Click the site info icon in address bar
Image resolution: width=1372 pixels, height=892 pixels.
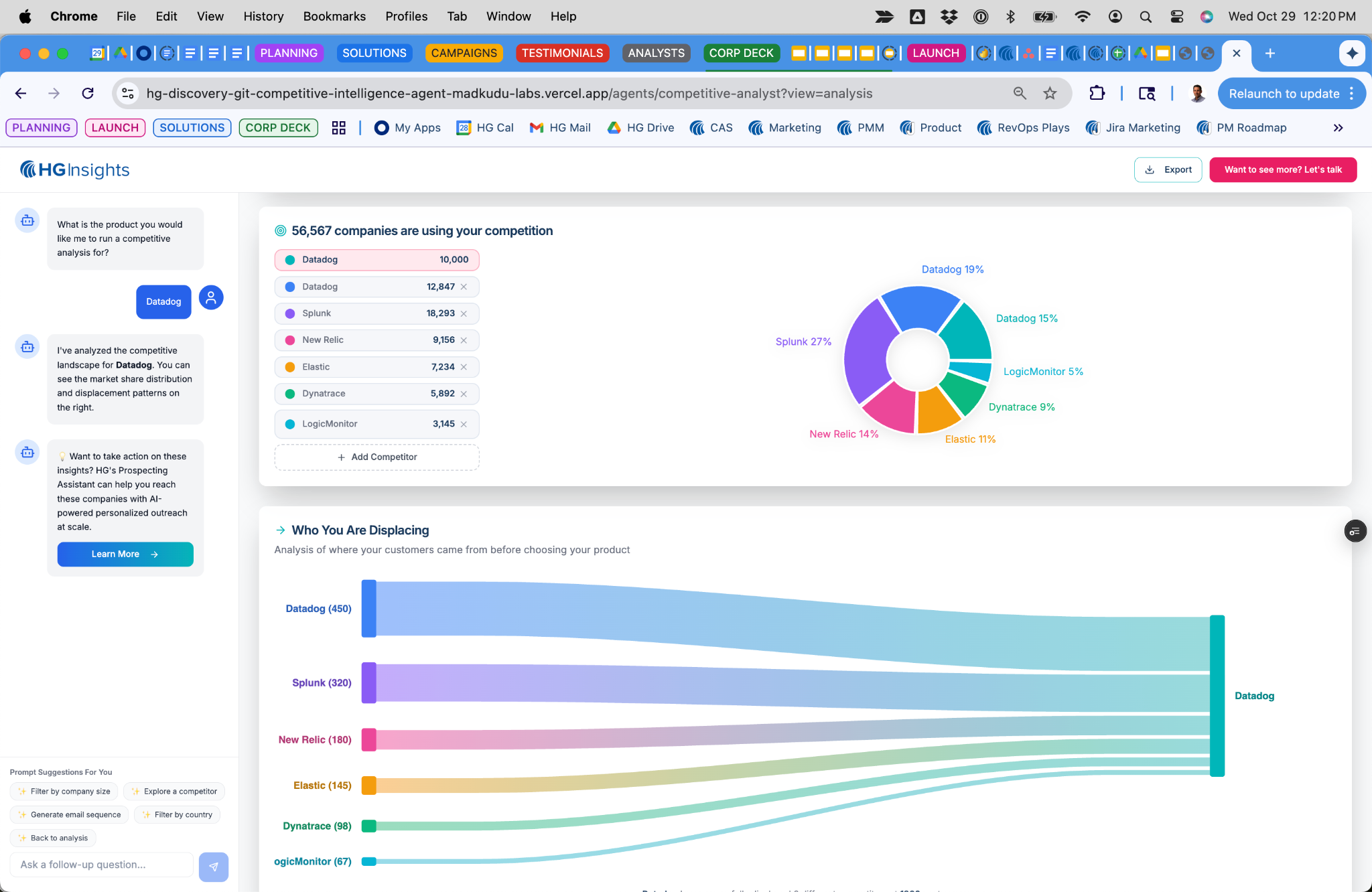click(128, 94)
